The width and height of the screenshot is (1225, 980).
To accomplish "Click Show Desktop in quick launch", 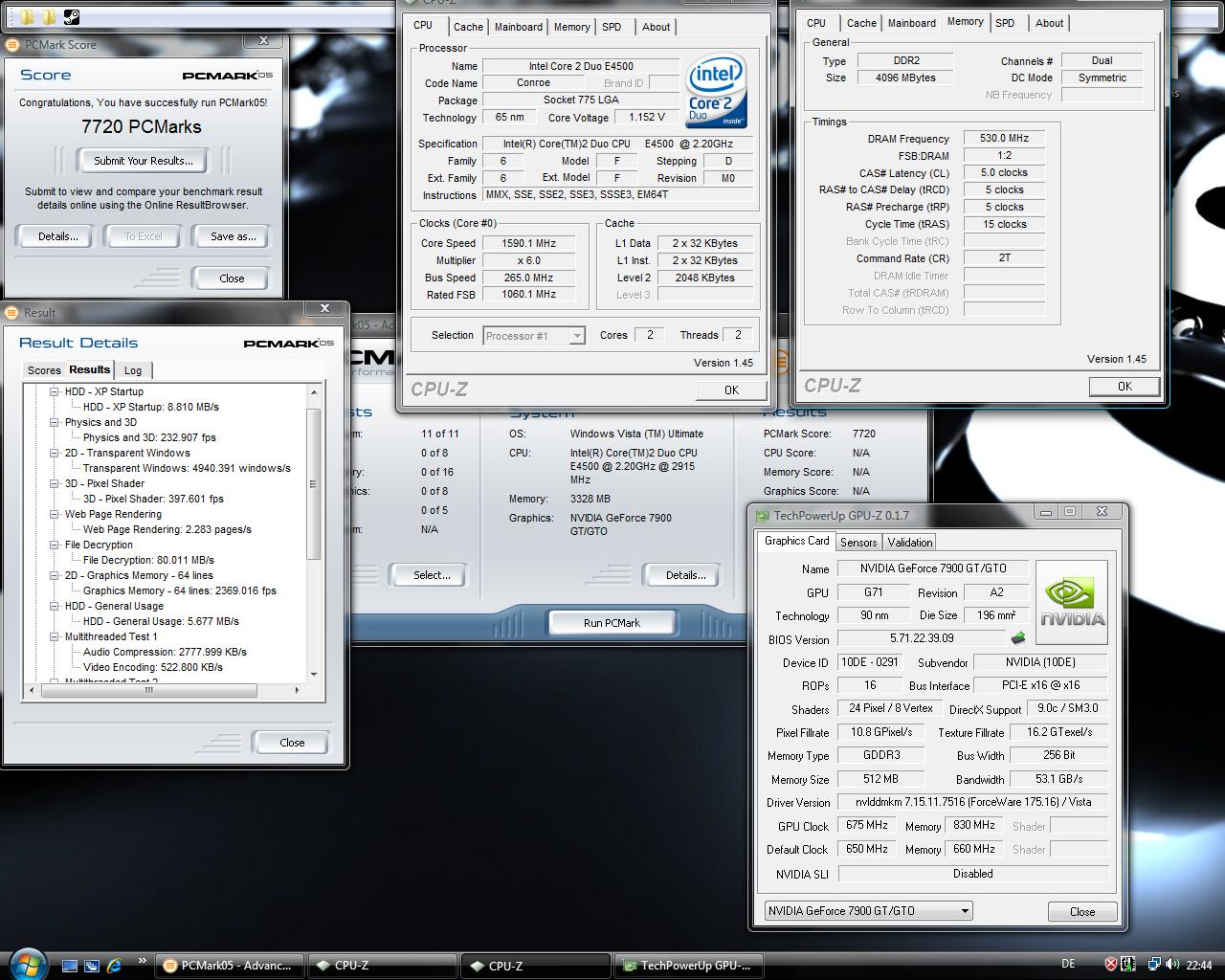I will click(x=69, y=966).
